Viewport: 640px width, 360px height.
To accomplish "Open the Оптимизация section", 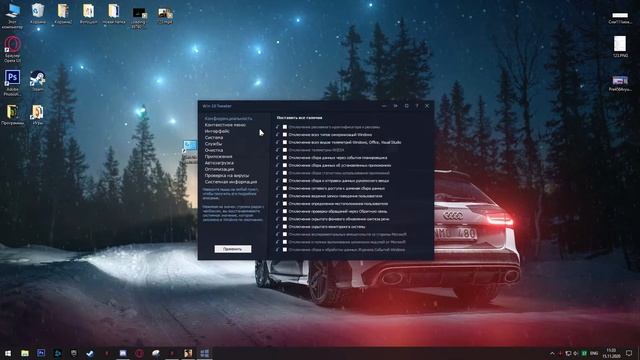I will click(219, 169).
